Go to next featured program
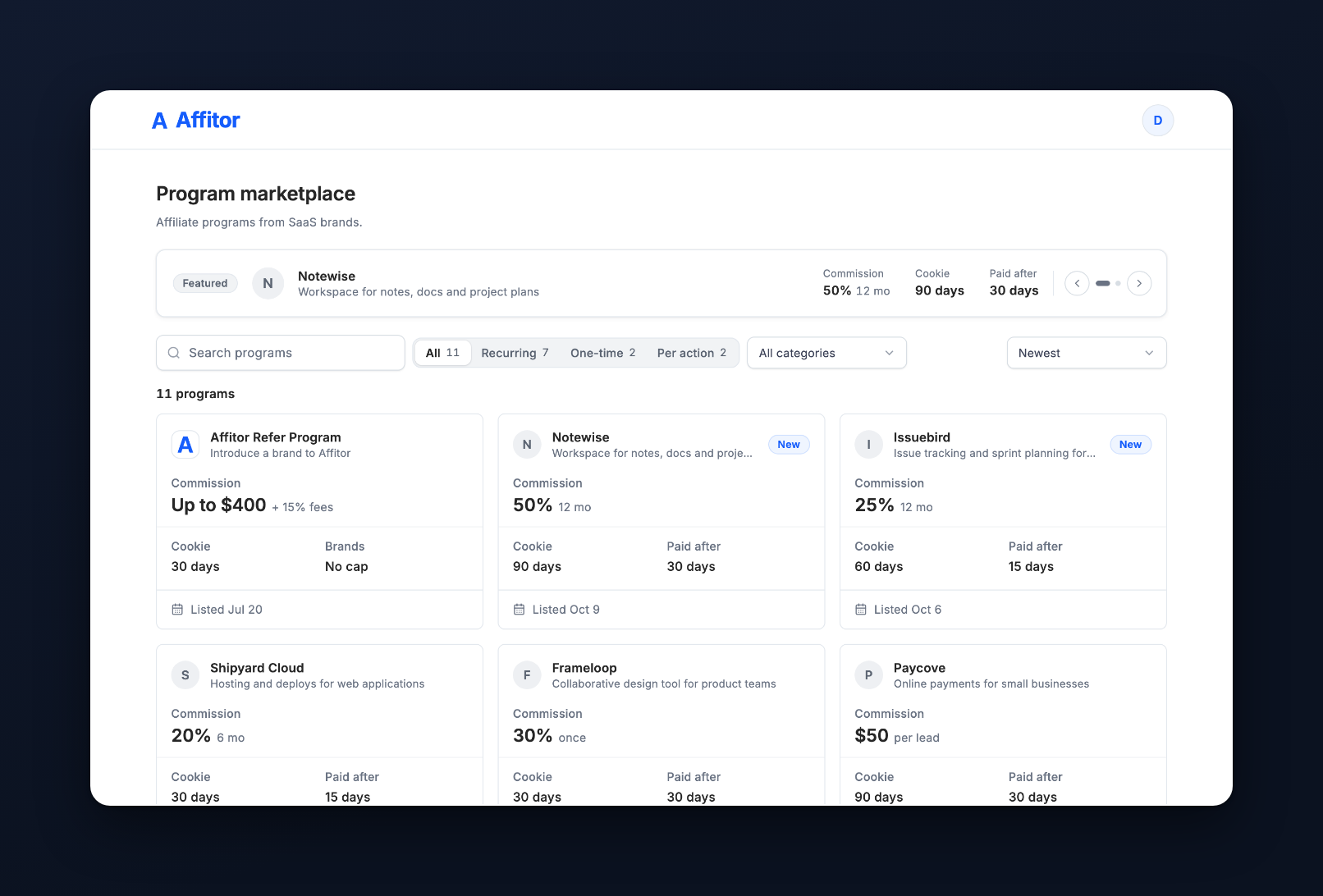Viewport: 1323px width, 896px height. [1139, 283]
